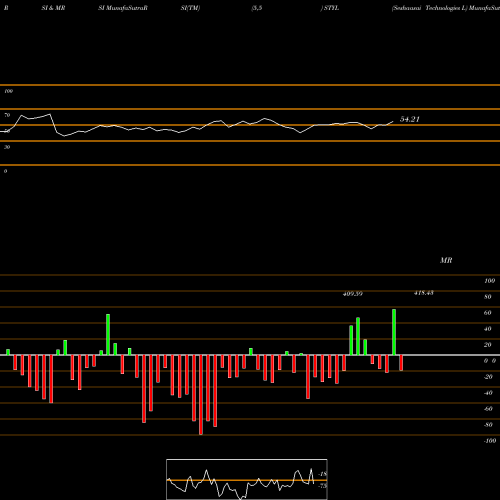
Task: Click the positive 20 label on MR axis
Action: (488, 345)
